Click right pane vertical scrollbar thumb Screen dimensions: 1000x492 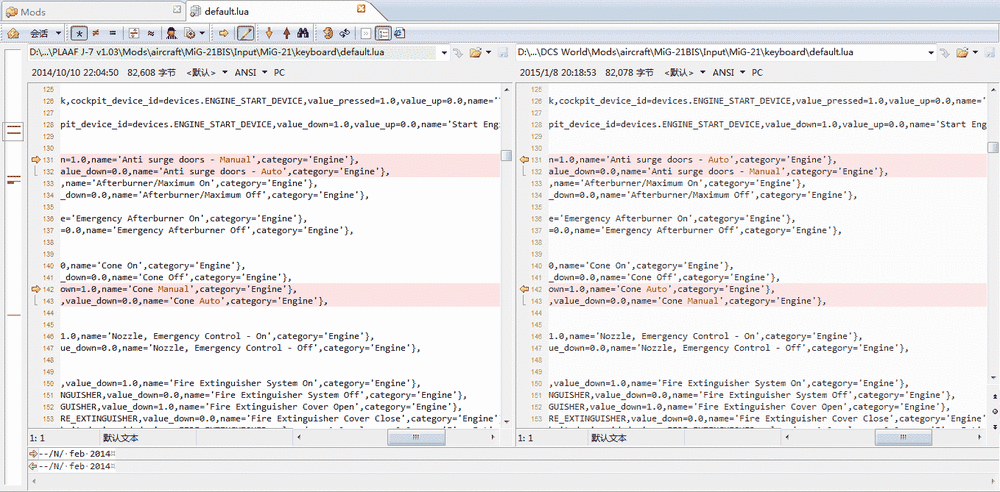(994, 147)
